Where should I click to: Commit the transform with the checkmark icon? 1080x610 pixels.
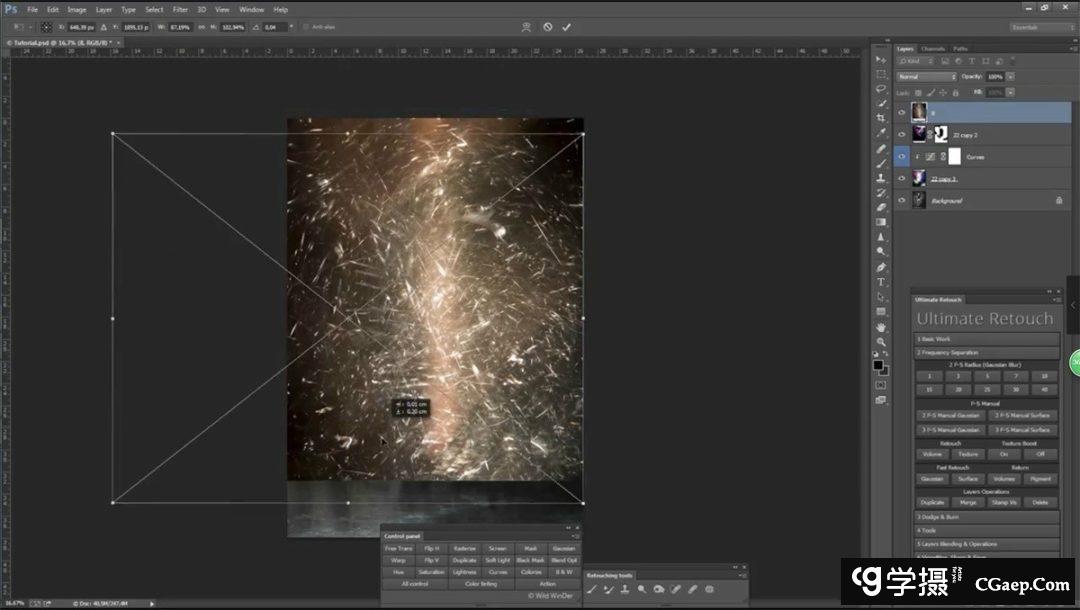pos(566,27)
